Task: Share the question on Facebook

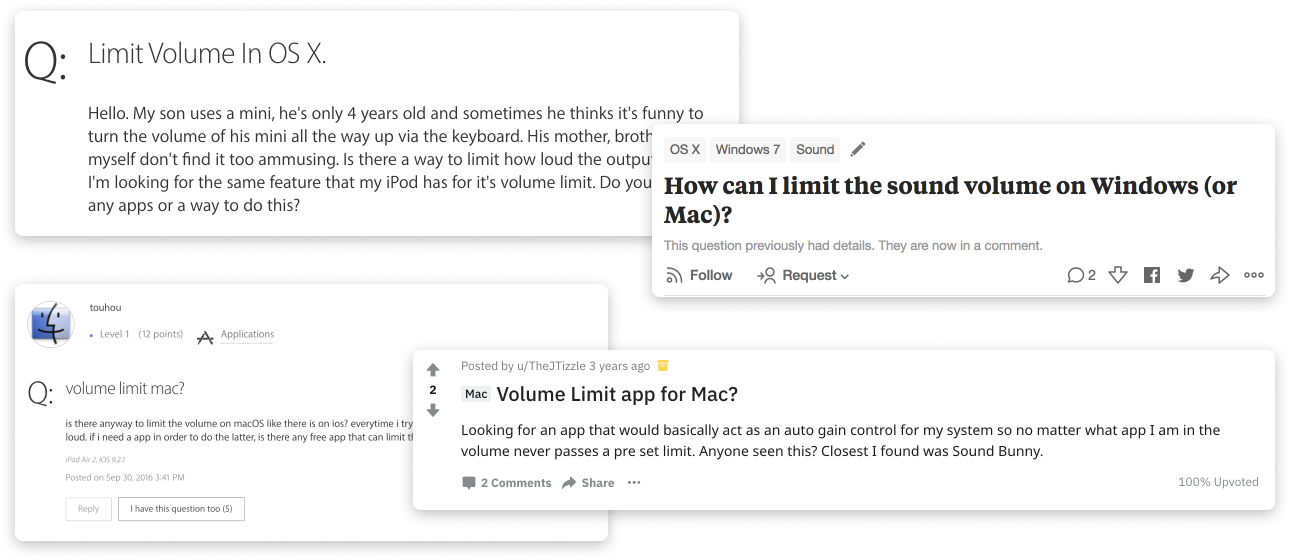Action: pos(1152,275)
